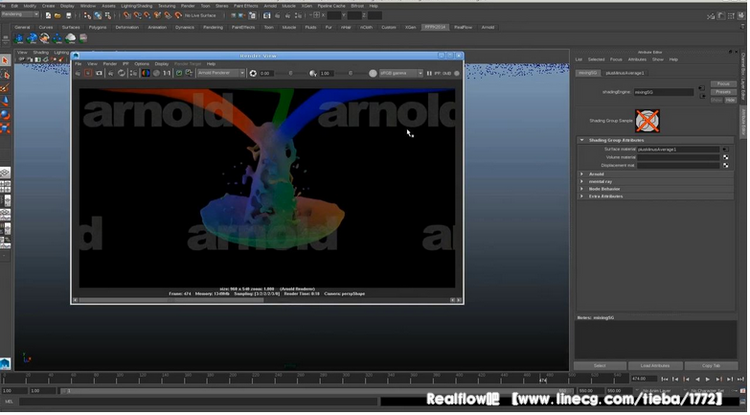Click the shadingEngine name field
Viewport: 750px width, 415px height.
(x=663, y=92)
